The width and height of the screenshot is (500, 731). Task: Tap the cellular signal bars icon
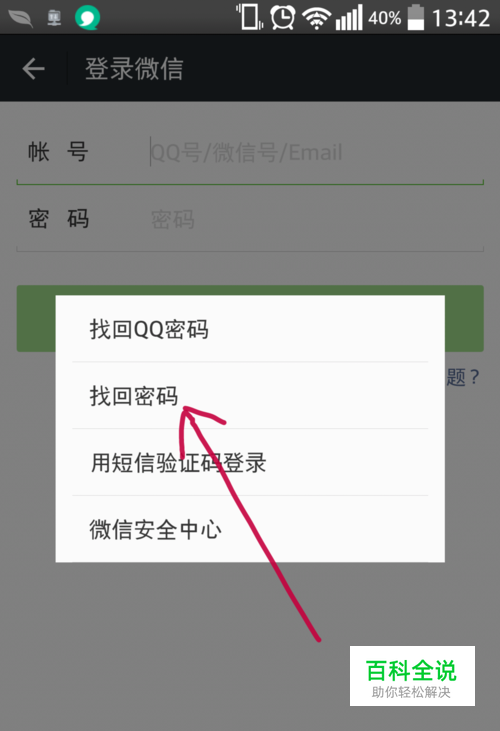point(349,18)
